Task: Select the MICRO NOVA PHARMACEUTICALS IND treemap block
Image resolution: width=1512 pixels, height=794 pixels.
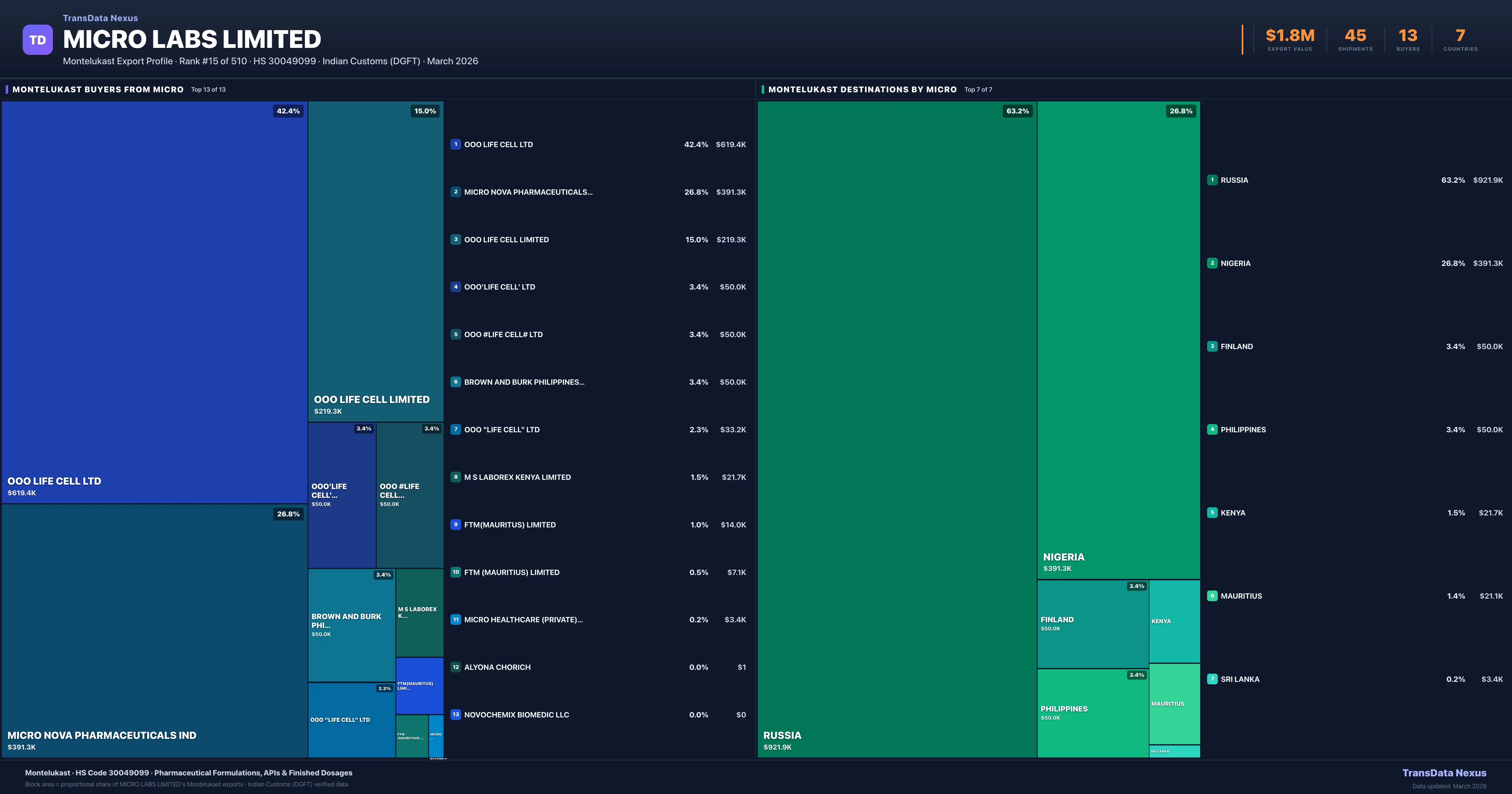Action: point(154,631)
